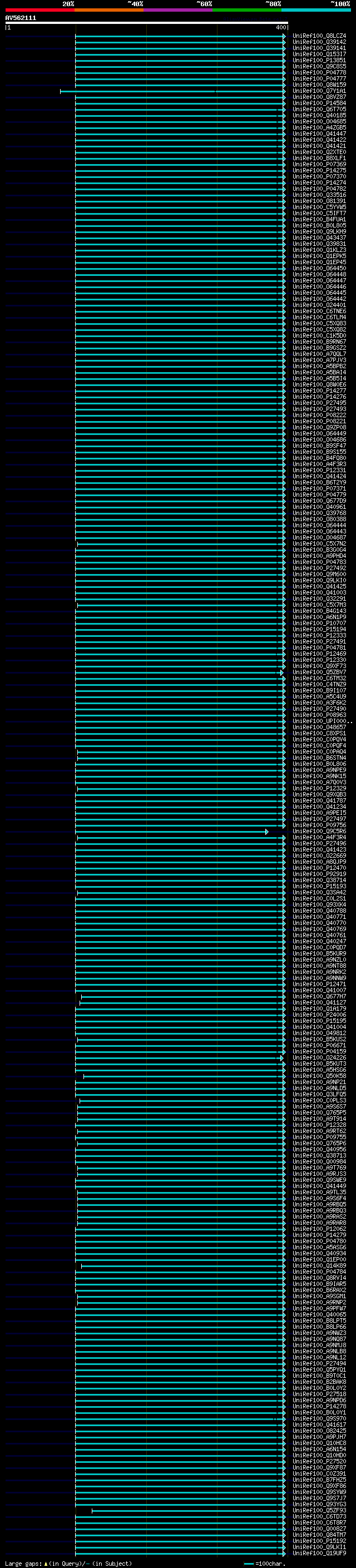Image resolution: width=356 pixels, height=1568 pixels.
Task: Select the UniRef100_P06671 label
Action: point(319,1046)
